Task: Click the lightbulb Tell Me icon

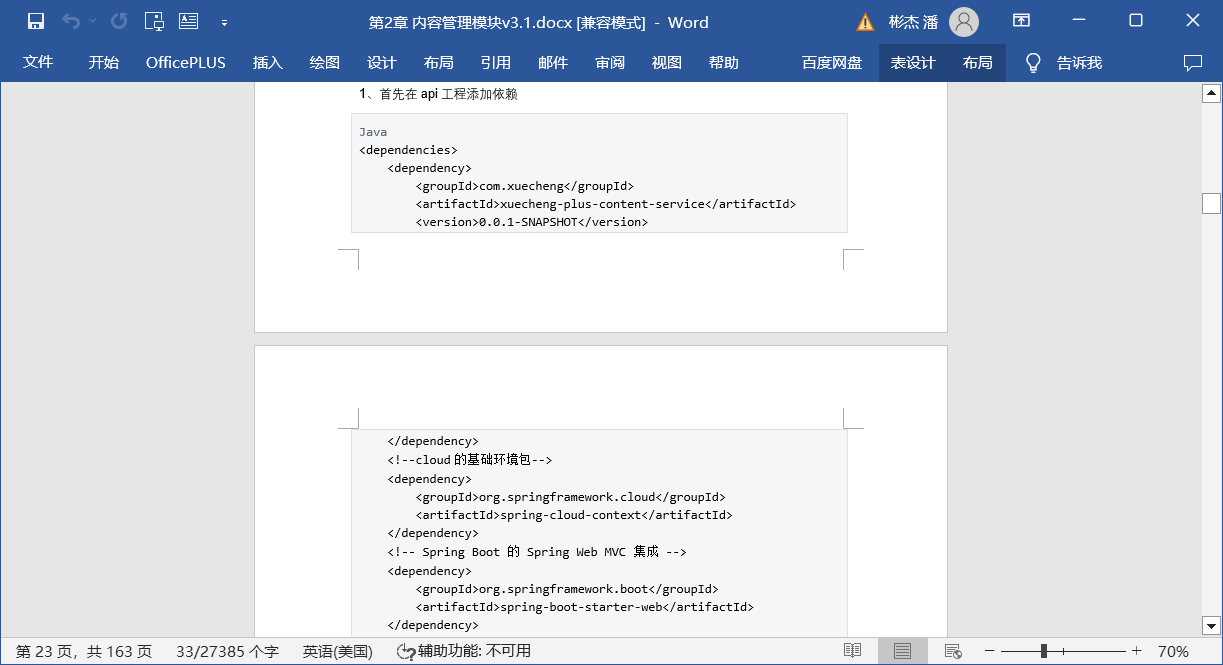Action: (1034, 63)
